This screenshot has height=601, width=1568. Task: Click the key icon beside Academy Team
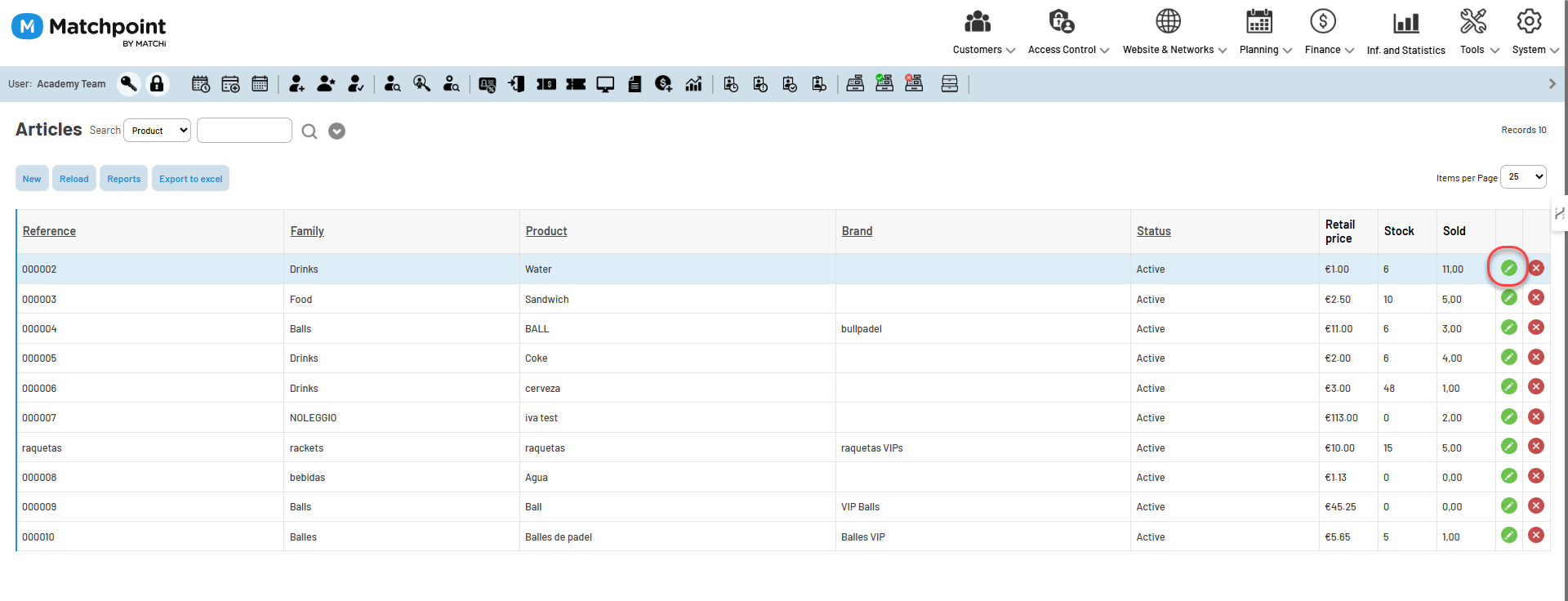point(128,83)
